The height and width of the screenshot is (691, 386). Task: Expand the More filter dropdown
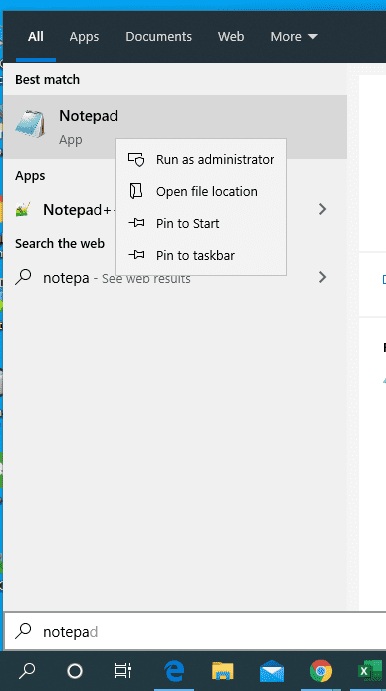[x=294, y=37]
